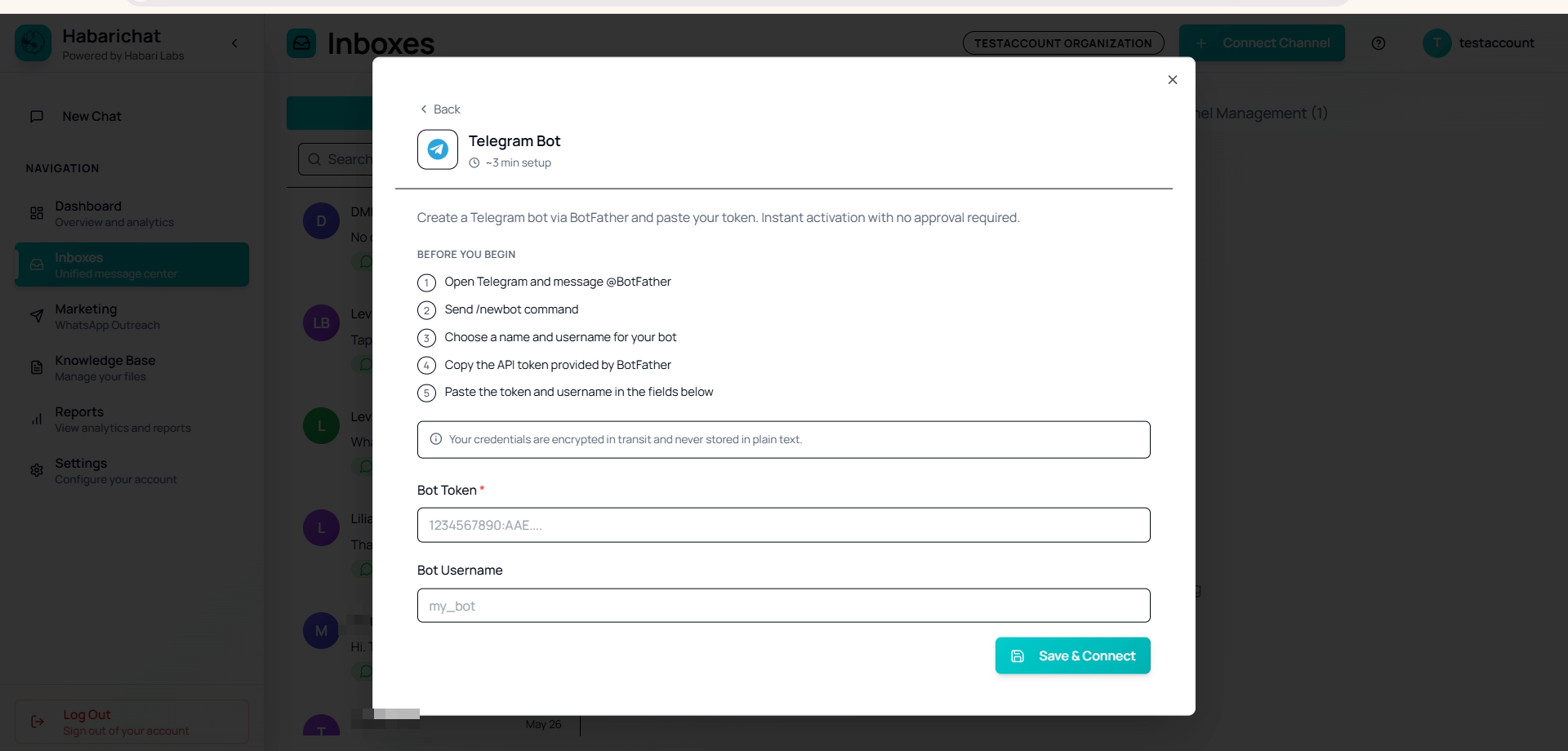Click the New Chat speech bubble icon
Image resolution: width=1568 pixels, height=751 pixels.
click(37, 117)
